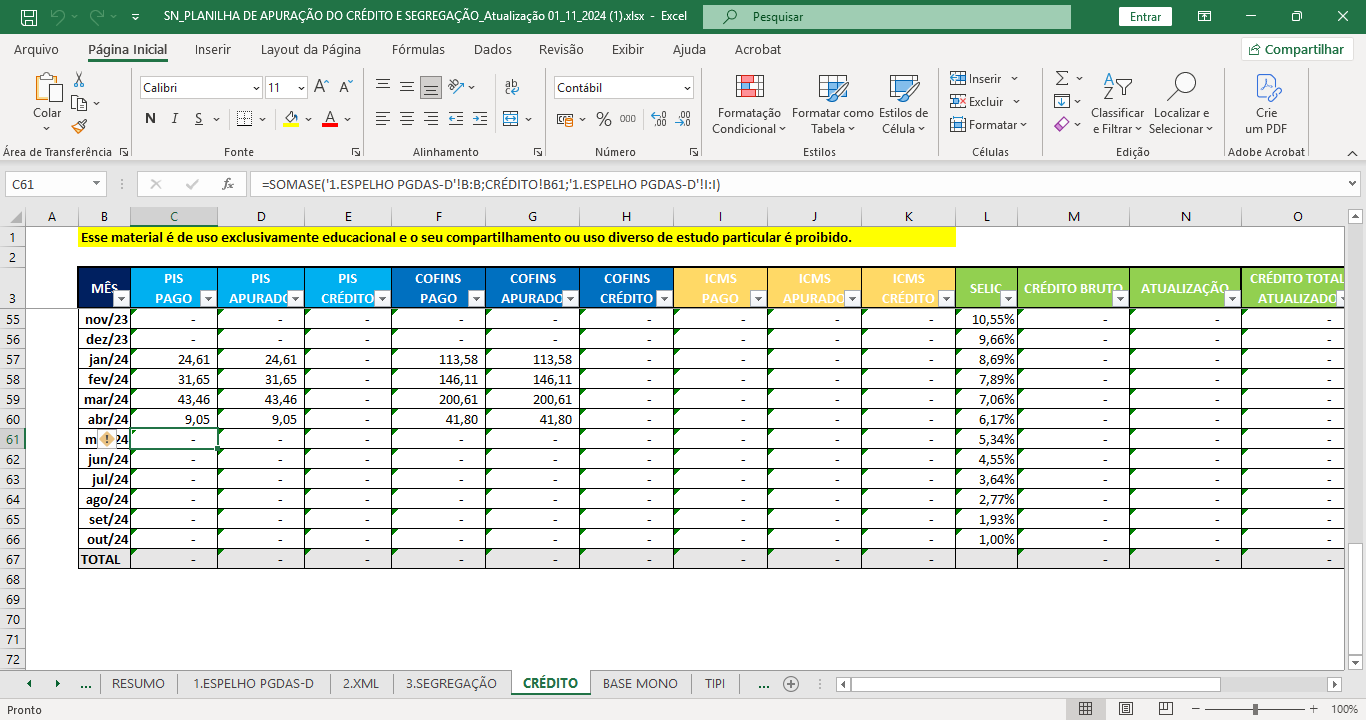Paste using the Colar clipboard icon
The height and width of the screenshot is (720, 1366).
(x=47, y=88)
